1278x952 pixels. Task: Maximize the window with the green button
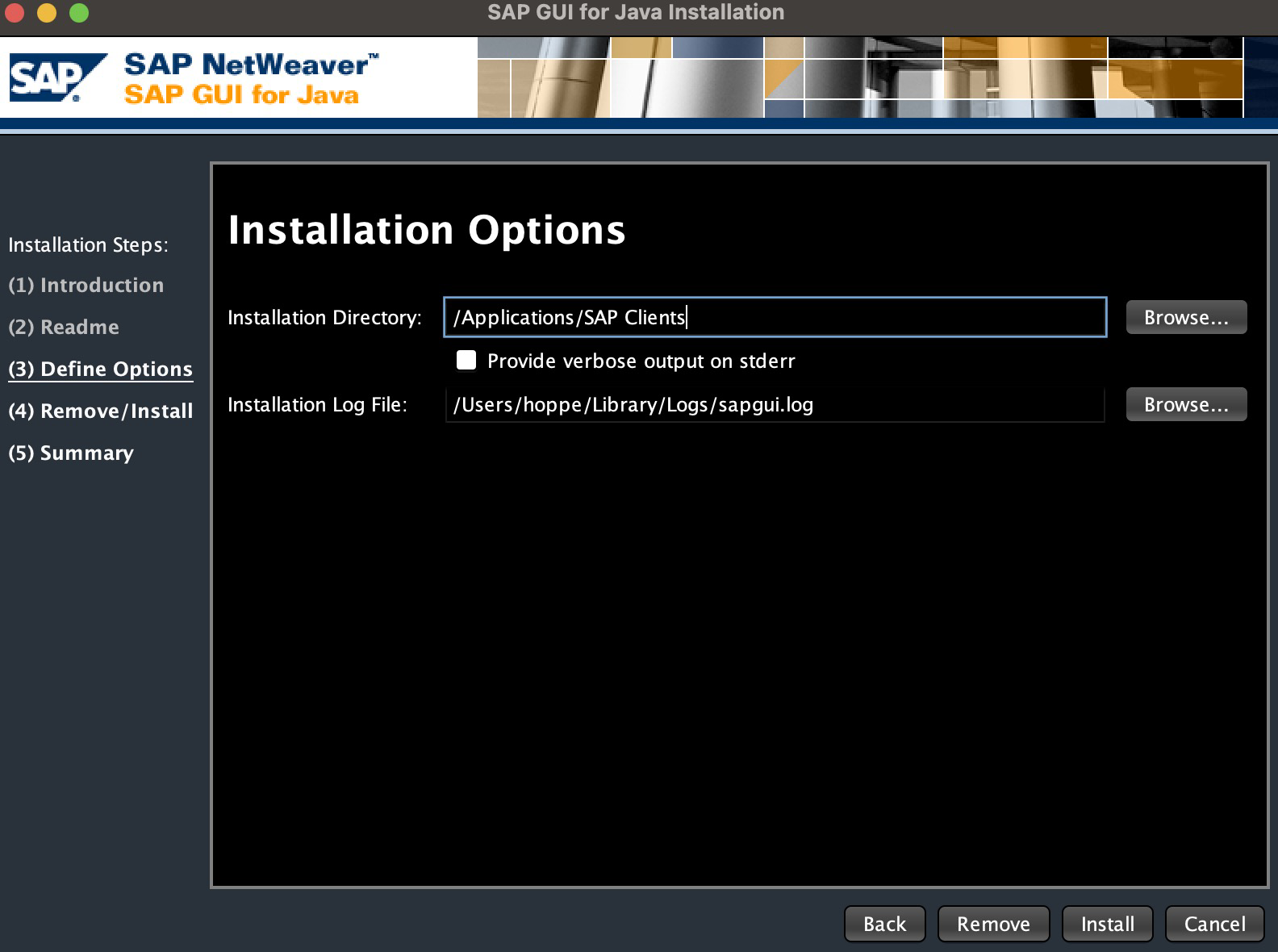(79, 13)
